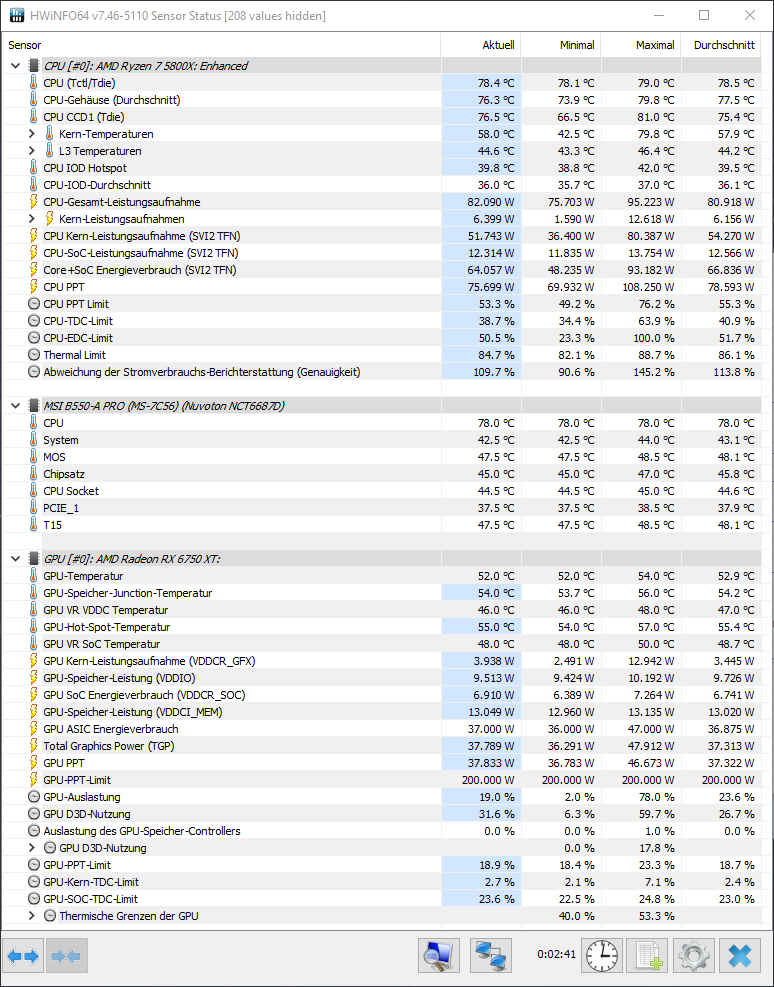Click the lightning icon beside CPU-Gesamt-Leistungsaufnahme

(x=34, y=201)
